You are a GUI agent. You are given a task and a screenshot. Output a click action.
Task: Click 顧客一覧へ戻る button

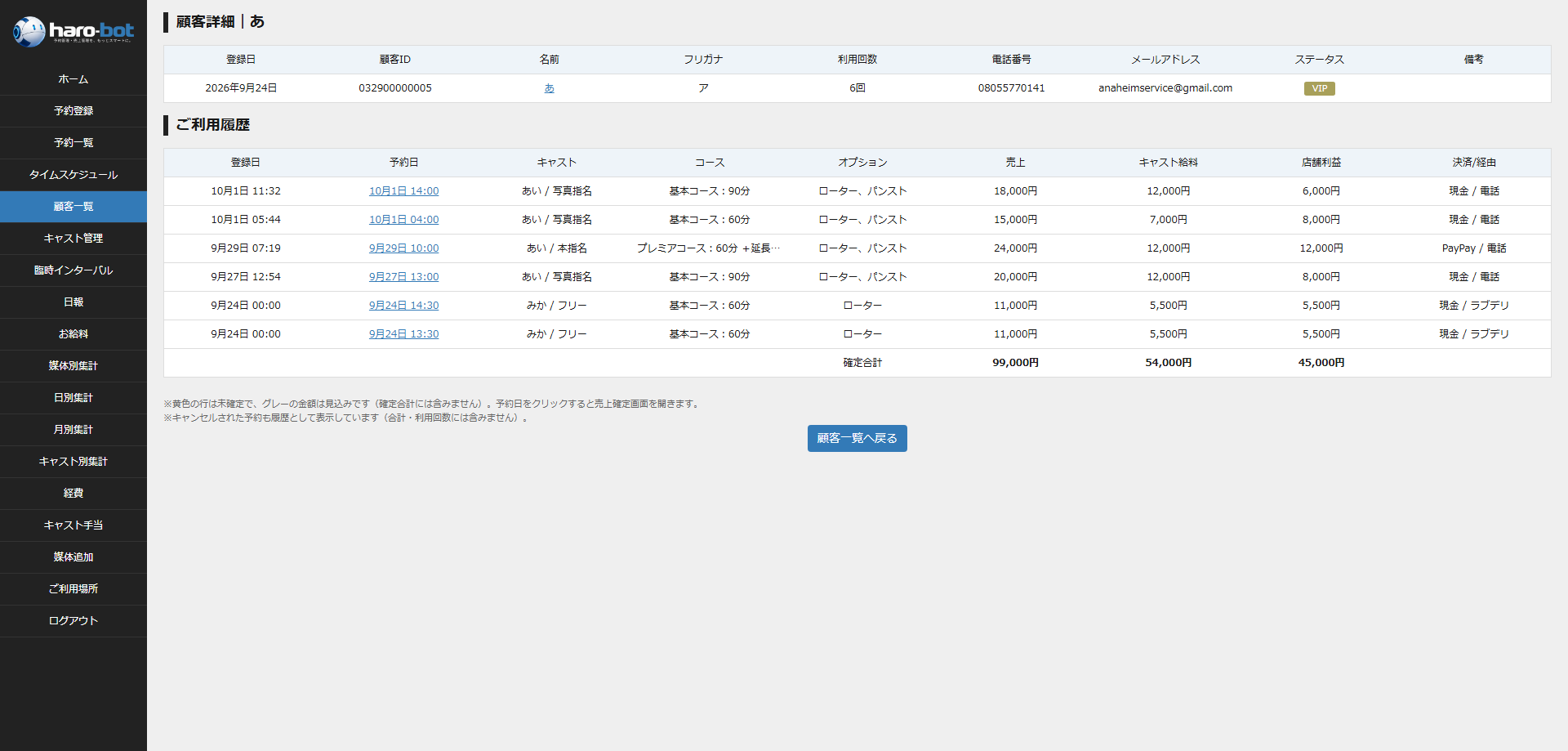(857, 439)
